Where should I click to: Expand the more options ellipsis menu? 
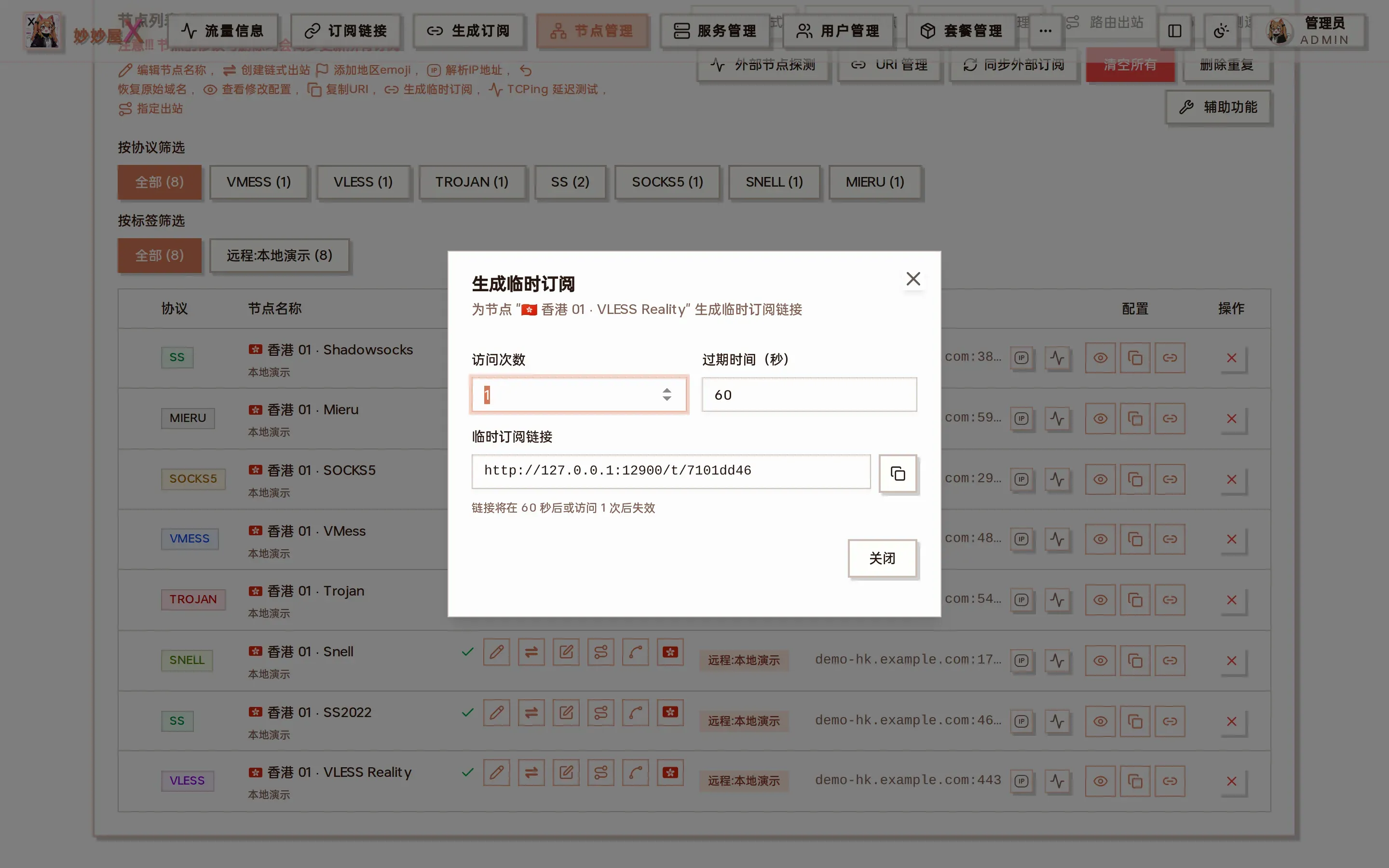[x=1045, y=30]
